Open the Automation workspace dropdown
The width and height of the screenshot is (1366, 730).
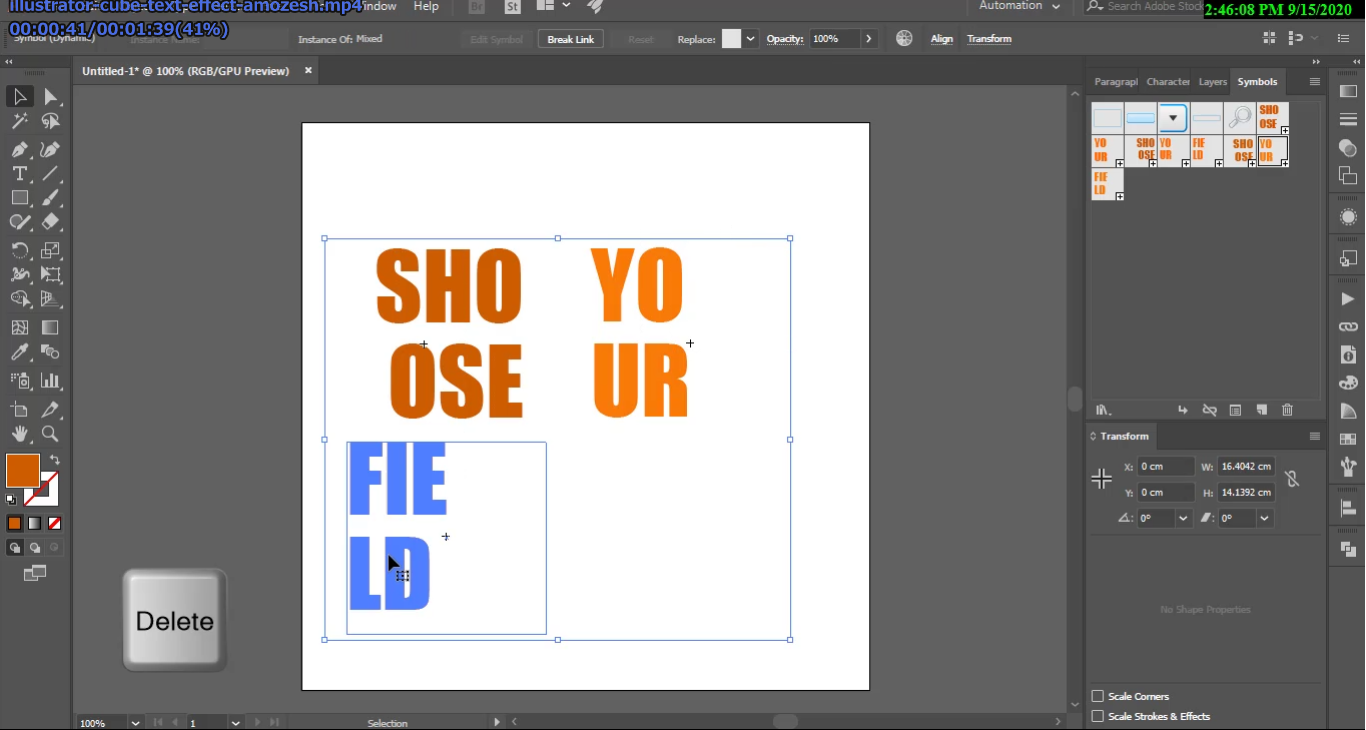(x=1019, y=6)
